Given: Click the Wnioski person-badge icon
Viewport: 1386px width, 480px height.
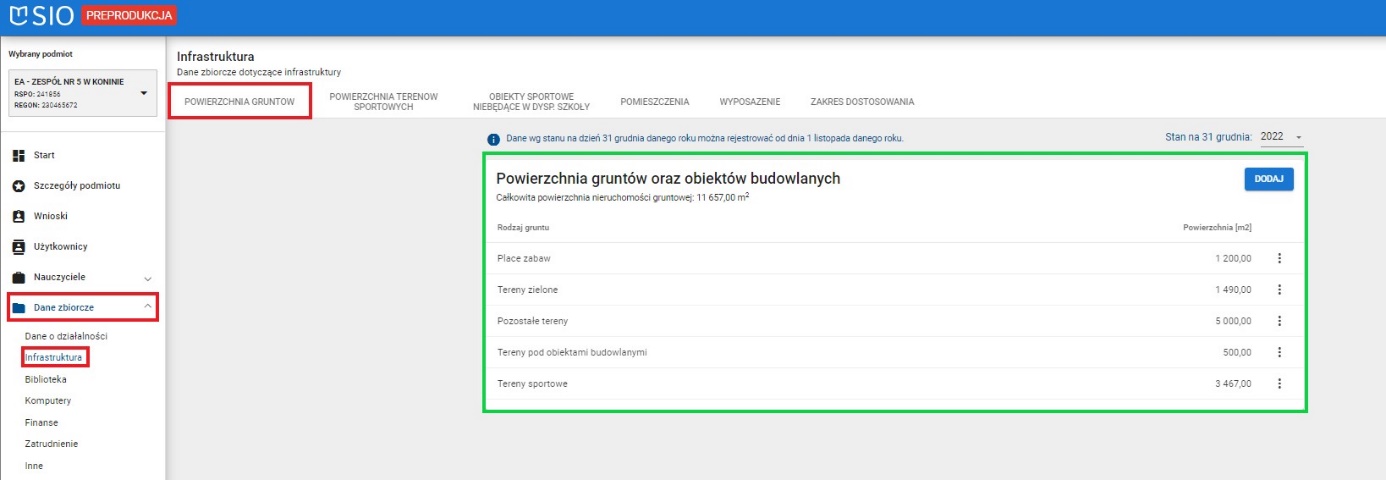Looking at the screenshot, I should tap(18, 216).
